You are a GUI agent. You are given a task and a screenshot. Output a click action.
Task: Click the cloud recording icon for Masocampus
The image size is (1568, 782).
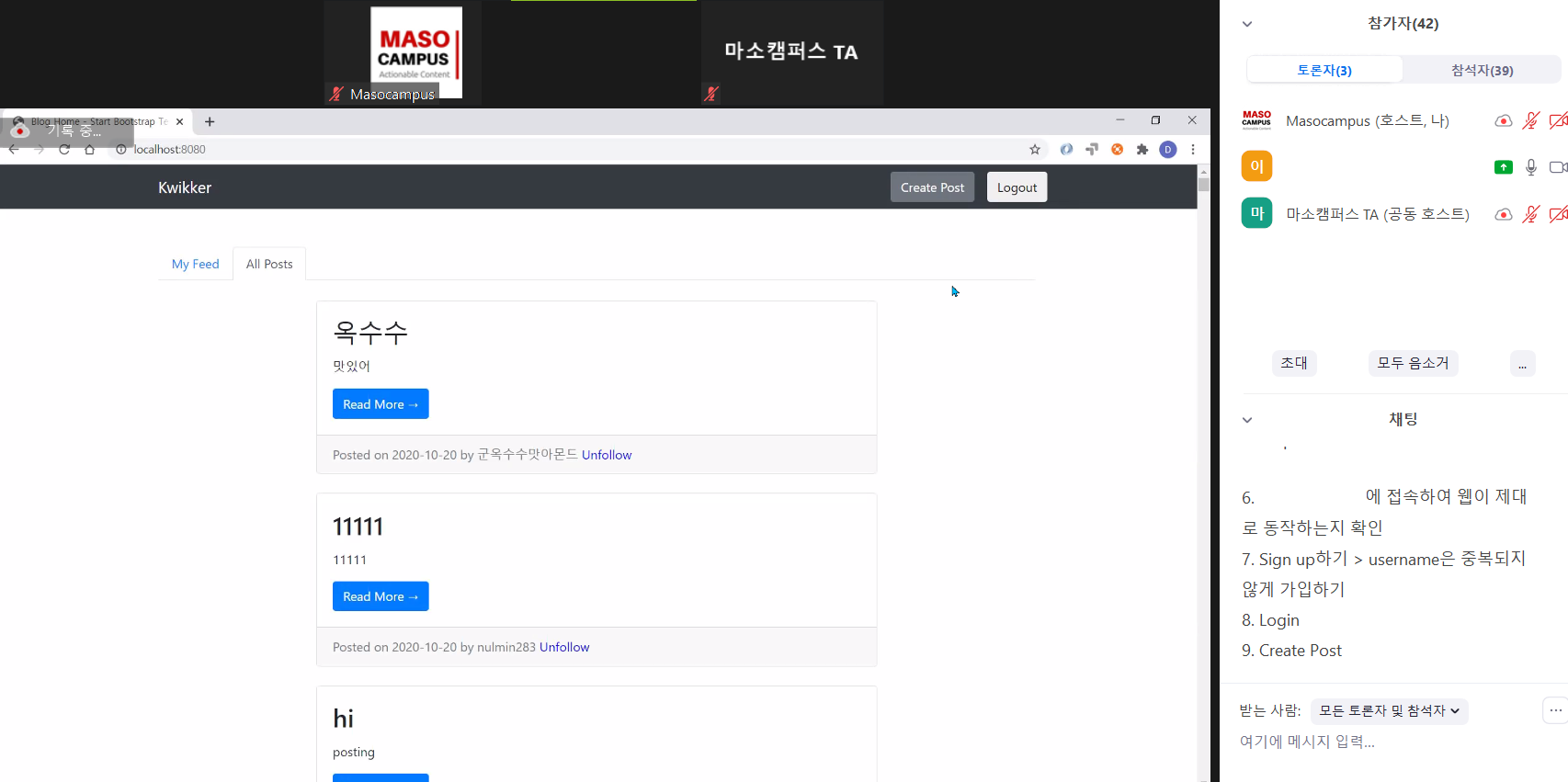click(x=1503, y=121)
